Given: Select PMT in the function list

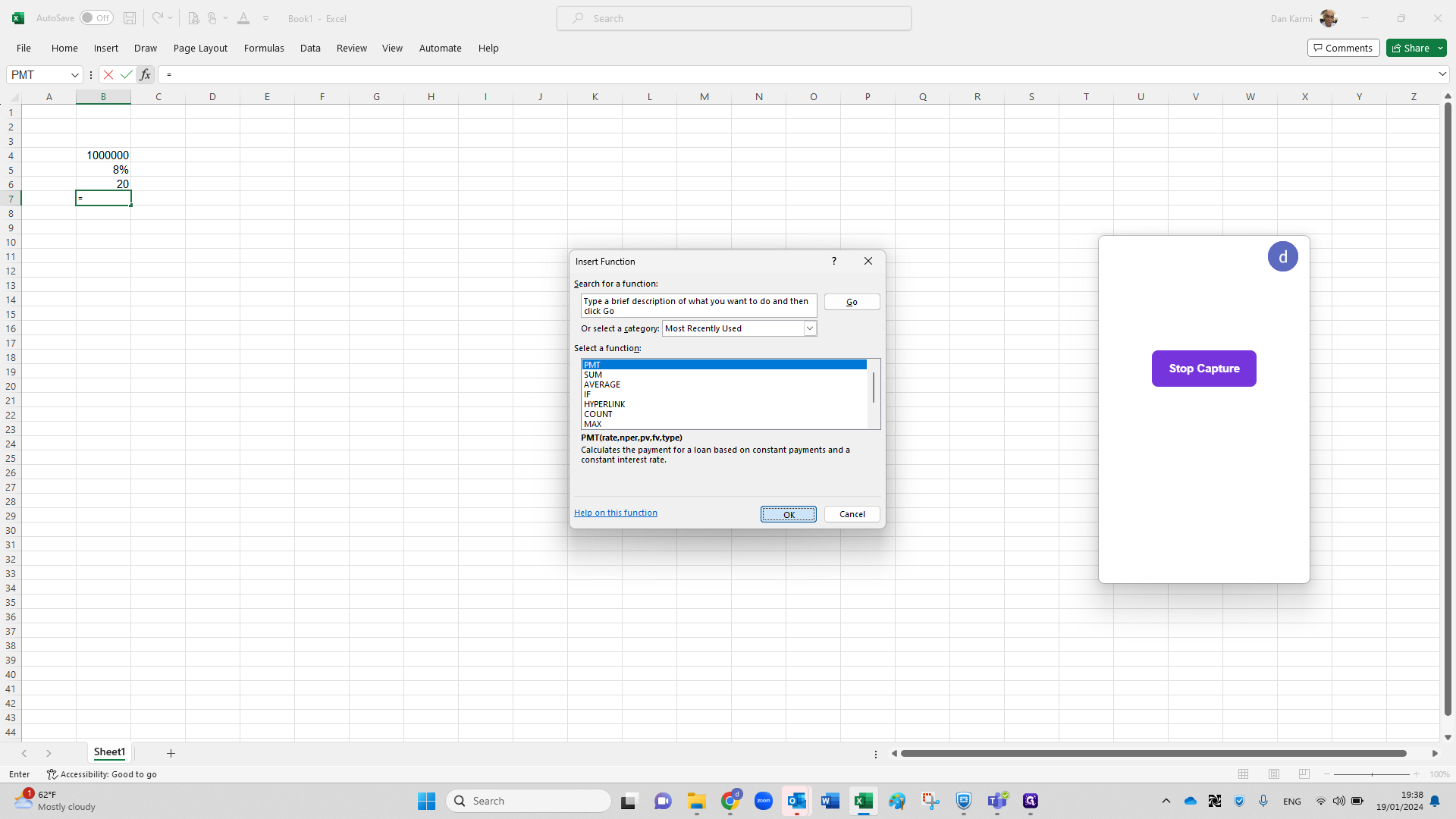Looking at the screenshot, I should point(724,365).
